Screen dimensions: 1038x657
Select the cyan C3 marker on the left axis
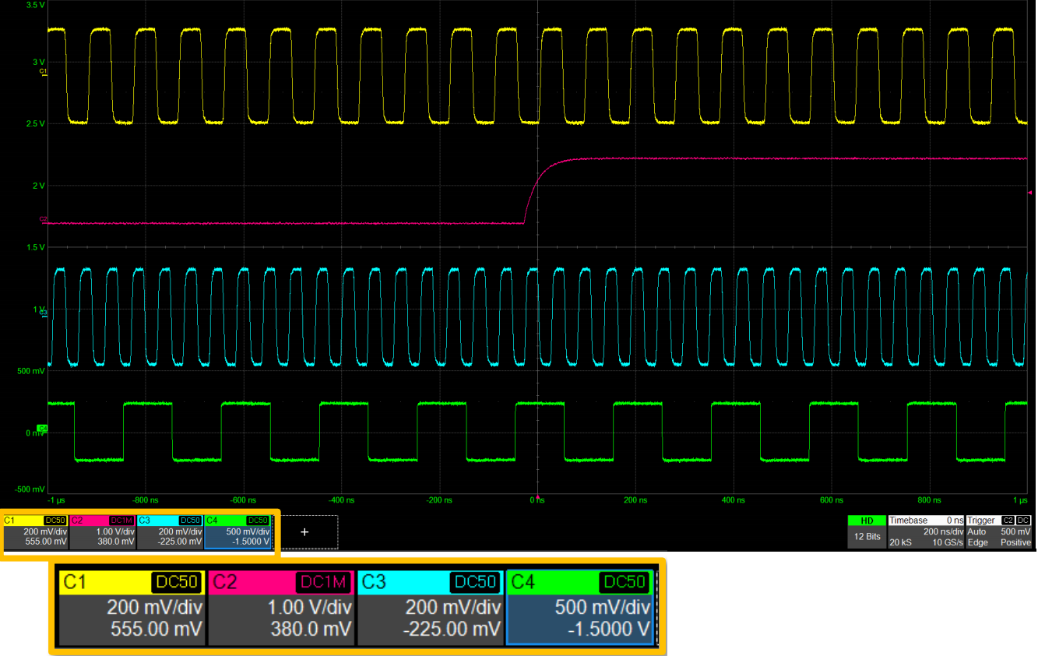point(44,313)
